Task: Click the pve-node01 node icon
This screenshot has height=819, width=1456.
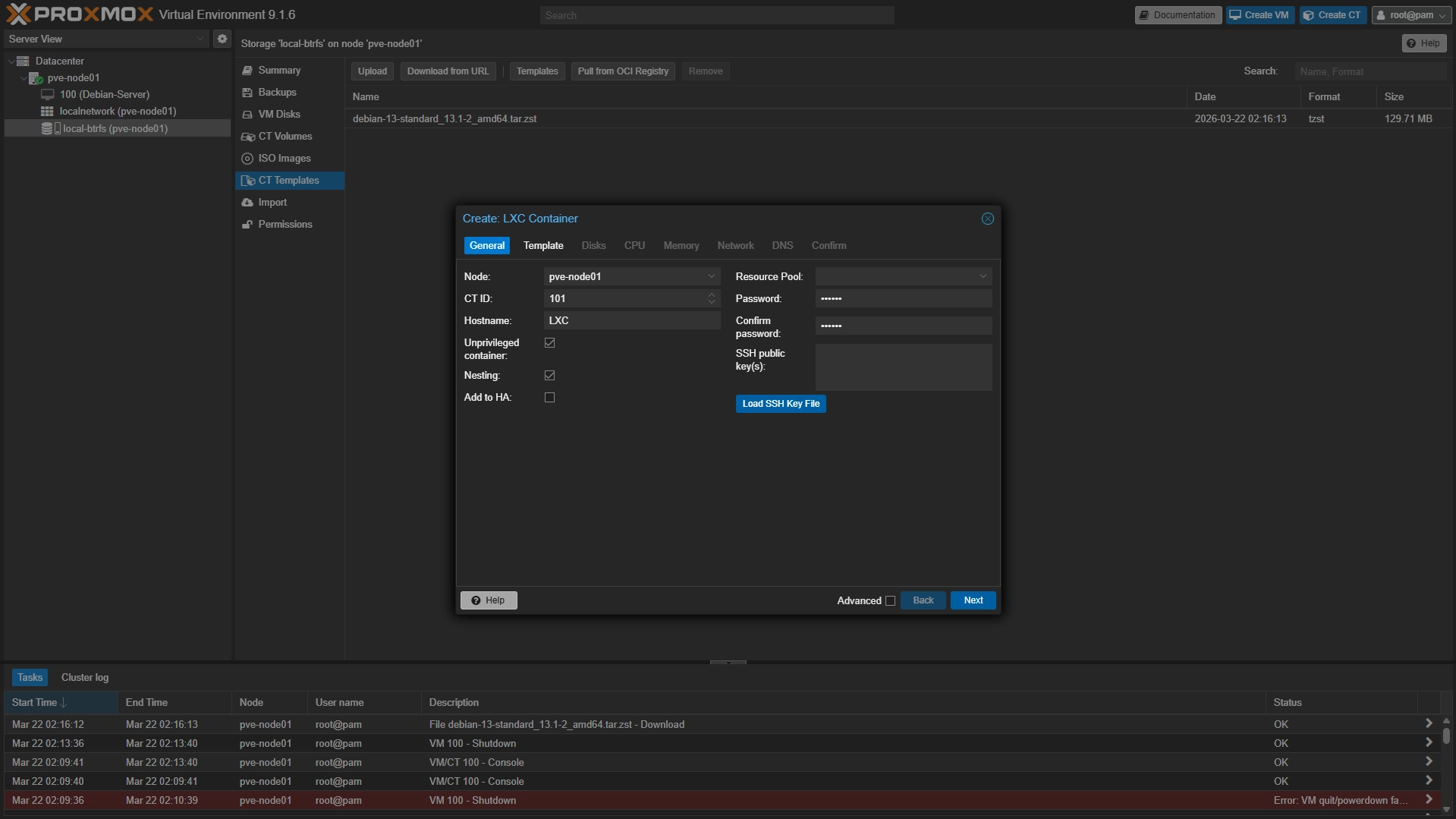Action: click(x=36, y=78)
